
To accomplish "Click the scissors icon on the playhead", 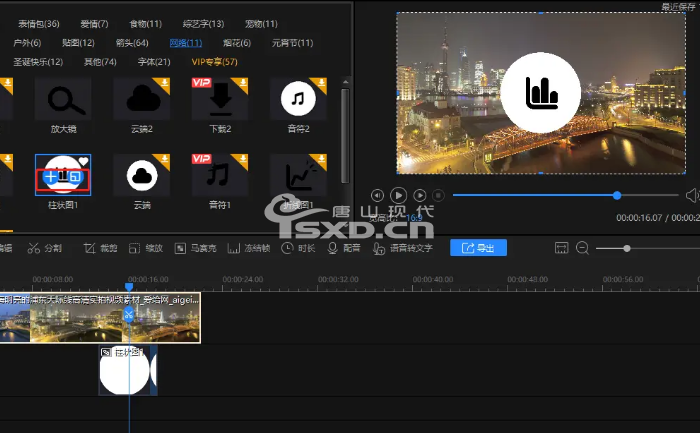I will tap(129, 315).
